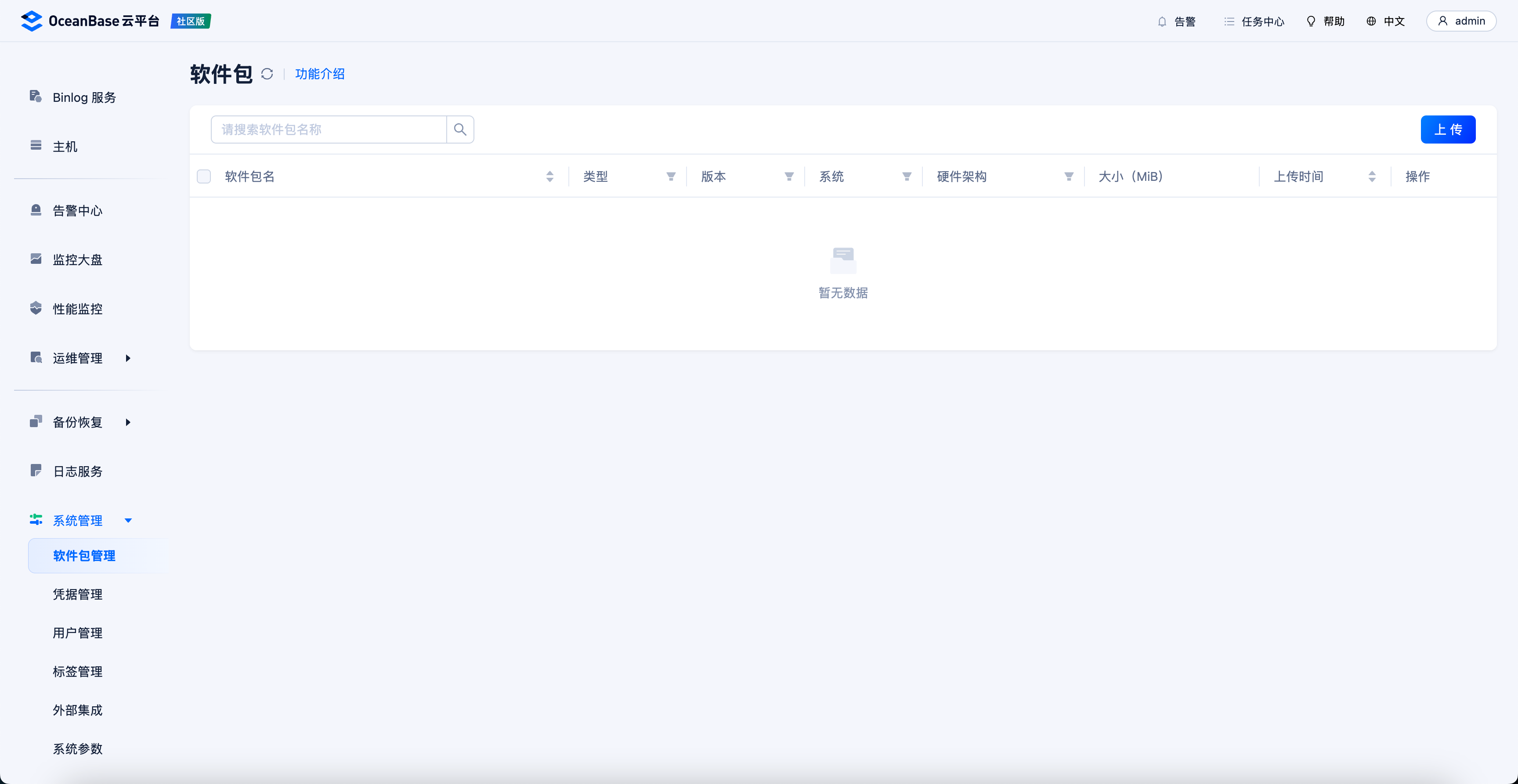Click the 任务中心 list icon

(x=1229, y=22)
